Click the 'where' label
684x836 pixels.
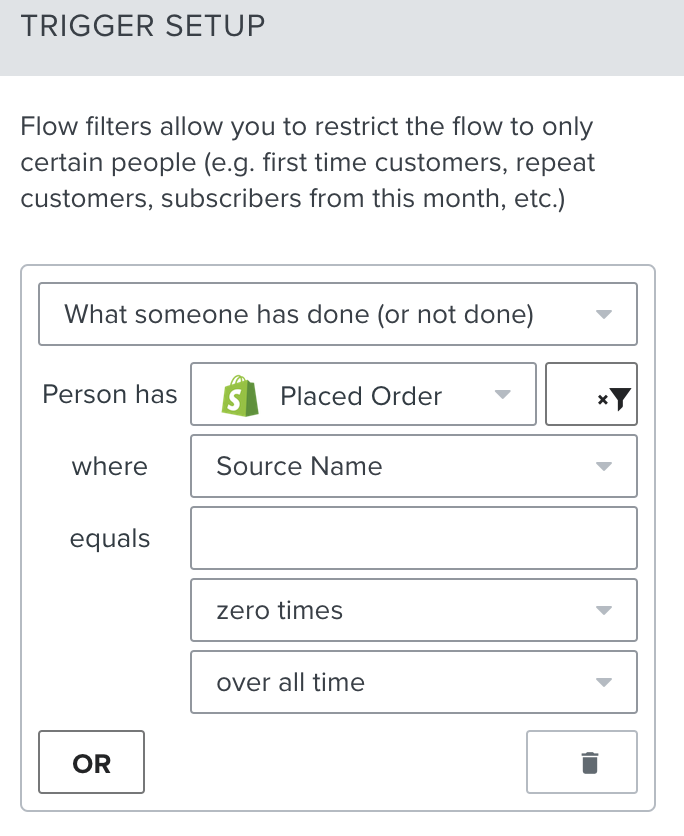pyautogui.click(x=110, y=467)
